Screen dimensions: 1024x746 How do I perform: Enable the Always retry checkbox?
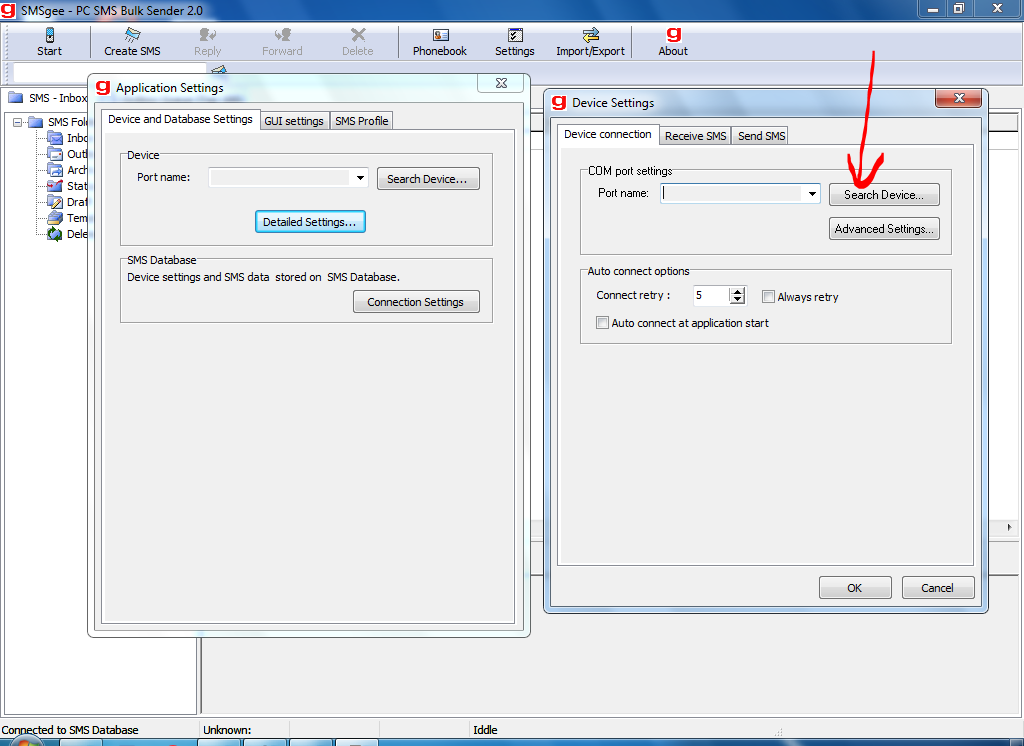pos(769,297)
